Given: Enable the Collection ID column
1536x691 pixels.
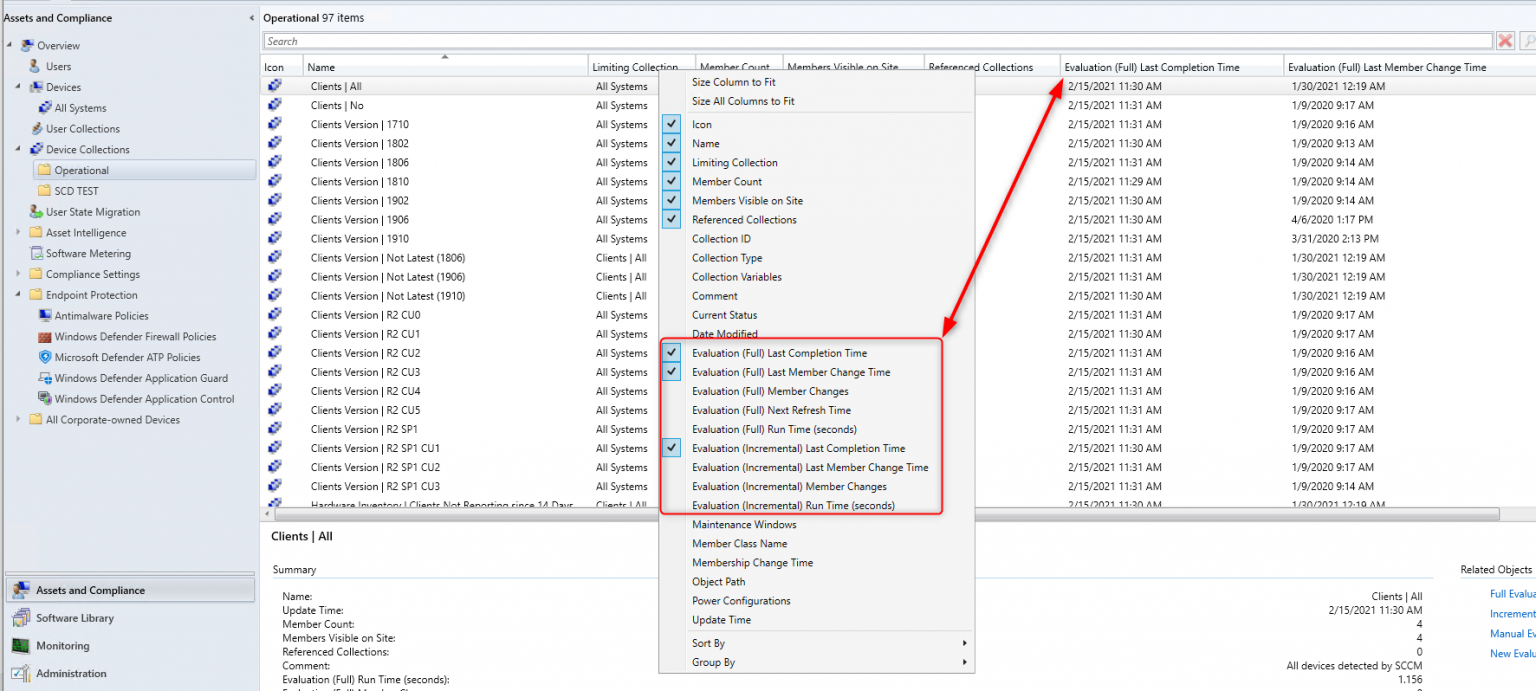Looking at the screenshot, I should pyautogui.click(x=721, y=238).
